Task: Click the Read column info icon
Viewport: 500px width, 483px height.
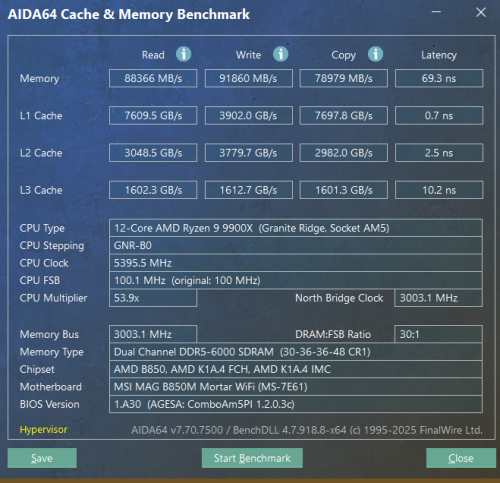Action: tap(183, 54)
